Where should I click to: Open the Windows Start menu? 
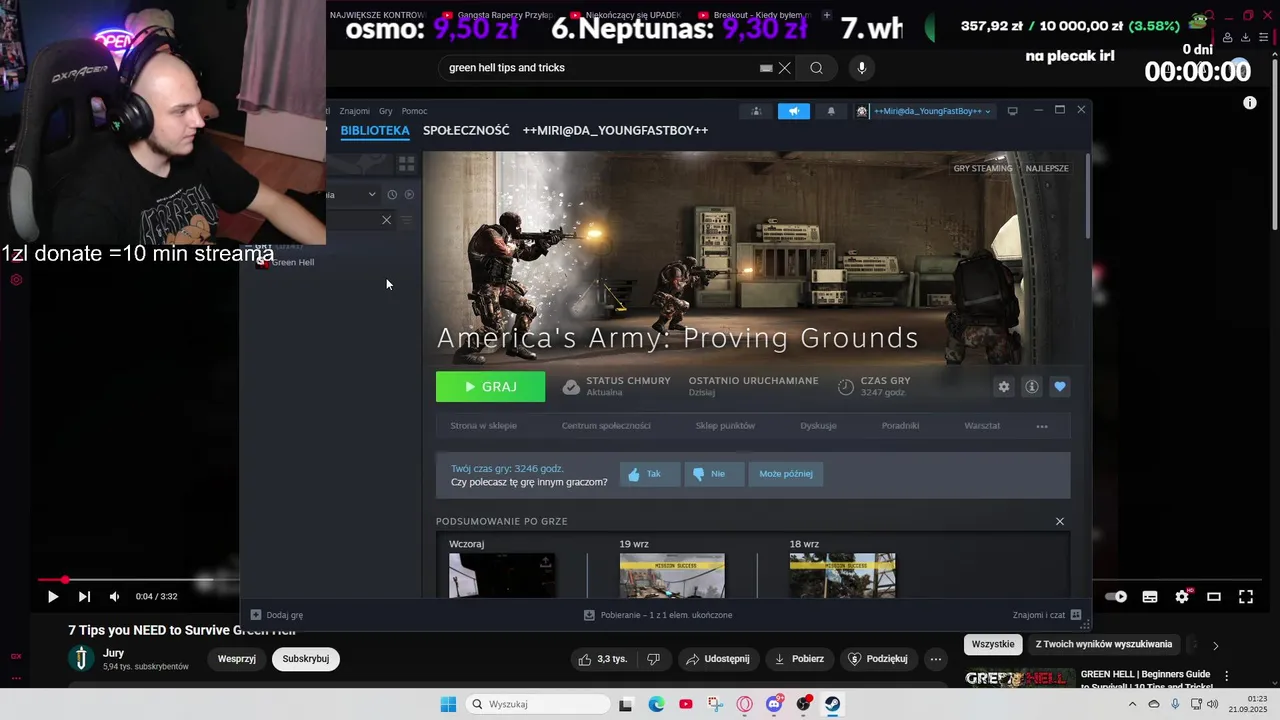(x=448, y=704)
